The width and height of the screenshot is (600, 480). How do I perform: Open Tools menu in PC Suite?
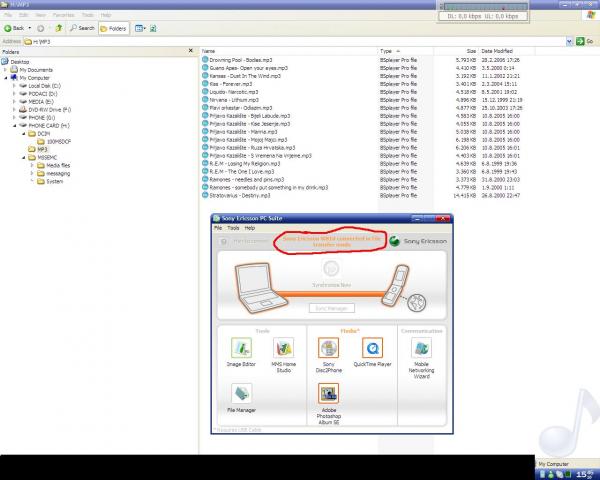coord(233,228)
